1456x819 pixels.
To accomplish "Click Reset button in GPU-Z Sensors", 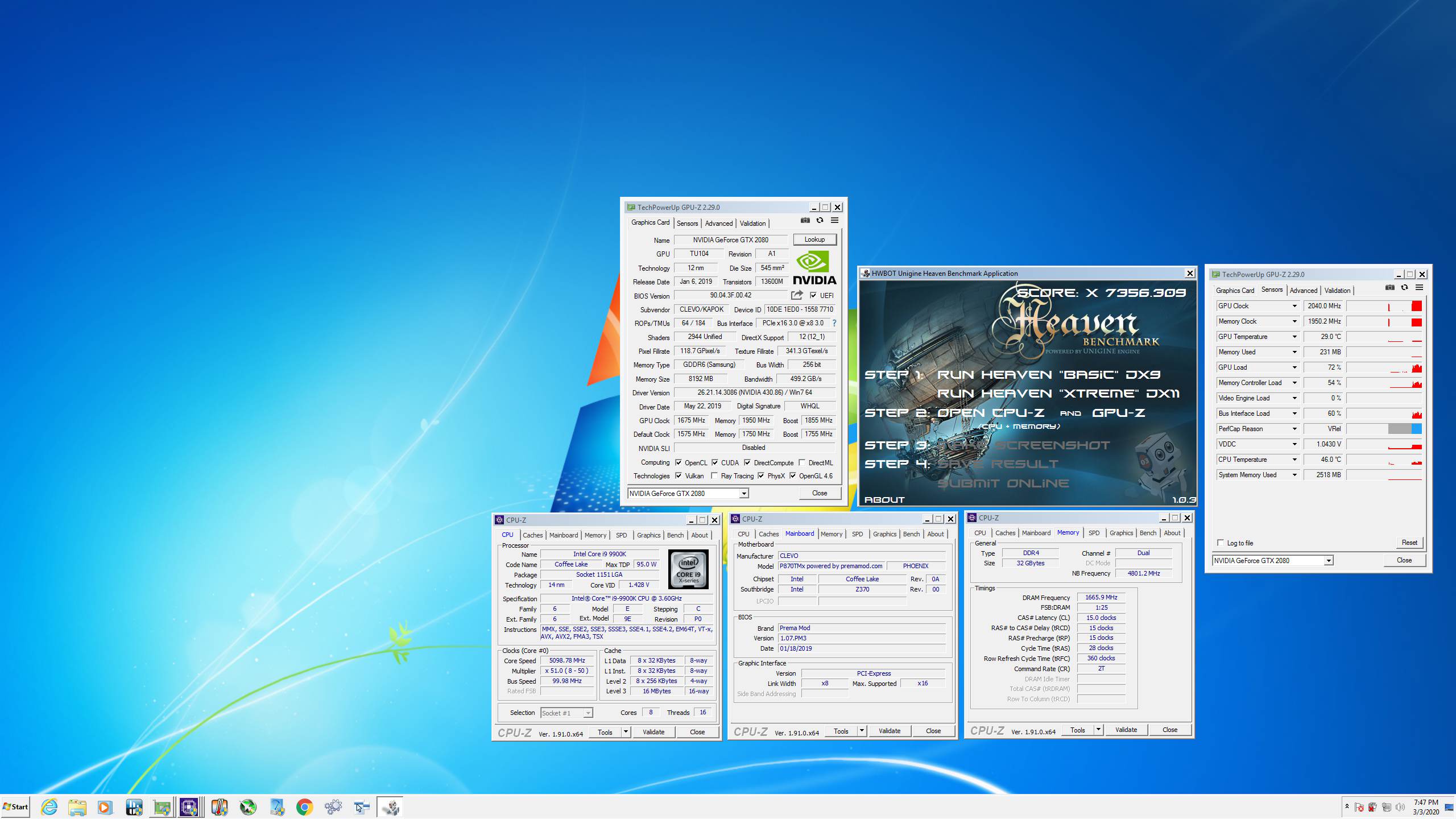I will click(x=1409, y=543).
